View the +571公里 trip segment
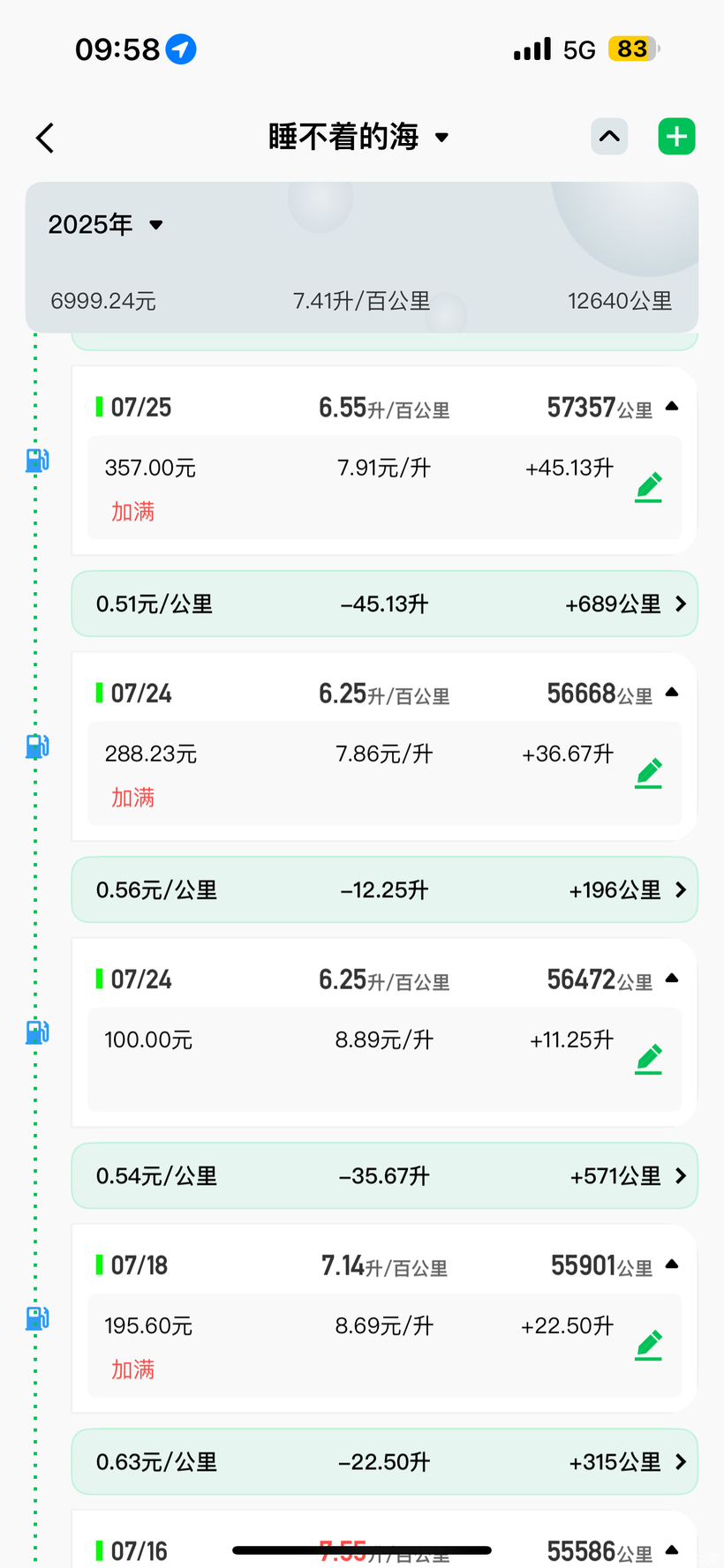Viewport: 724px width, 1568px height. coord(626,1176)
